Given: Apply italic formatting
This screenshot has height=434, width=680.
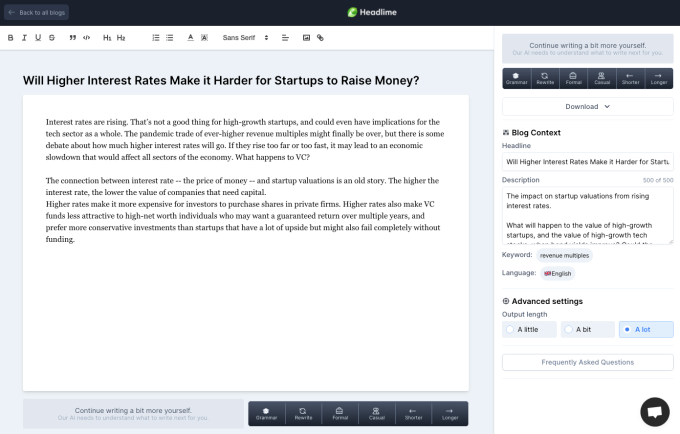Looking at the screenshot, I should pos(24,38).
